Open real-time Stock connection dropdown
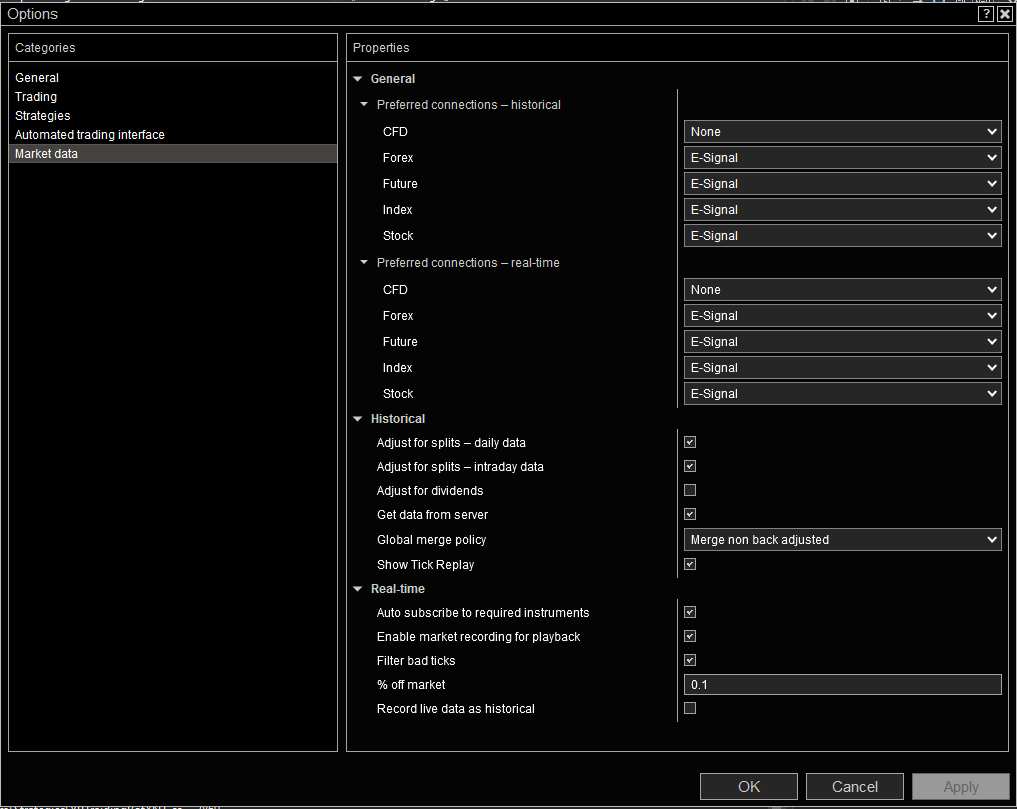This screenshot has width=1017, height=809. 842,394
